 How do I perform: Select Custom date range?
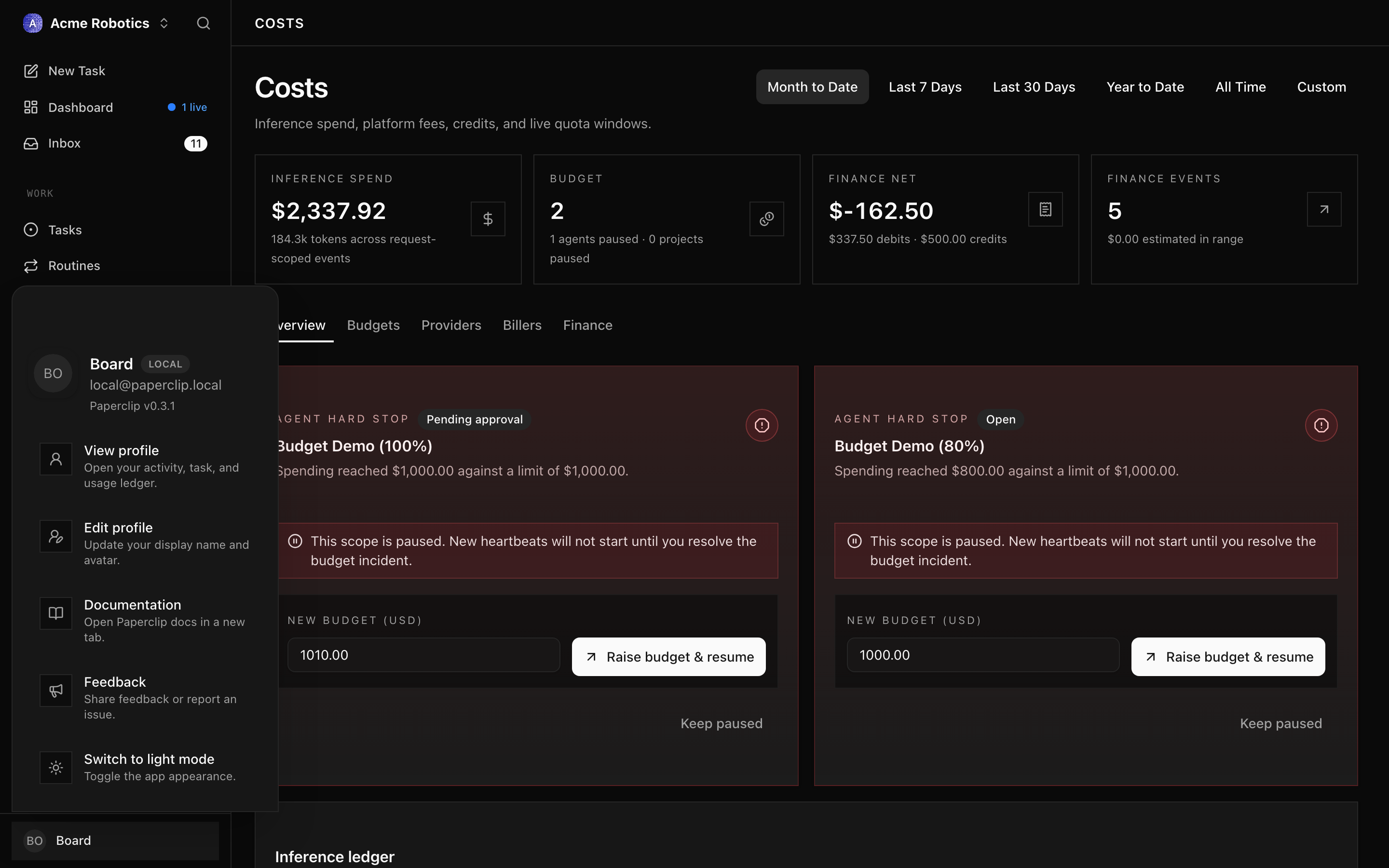tap(1321, 87)
